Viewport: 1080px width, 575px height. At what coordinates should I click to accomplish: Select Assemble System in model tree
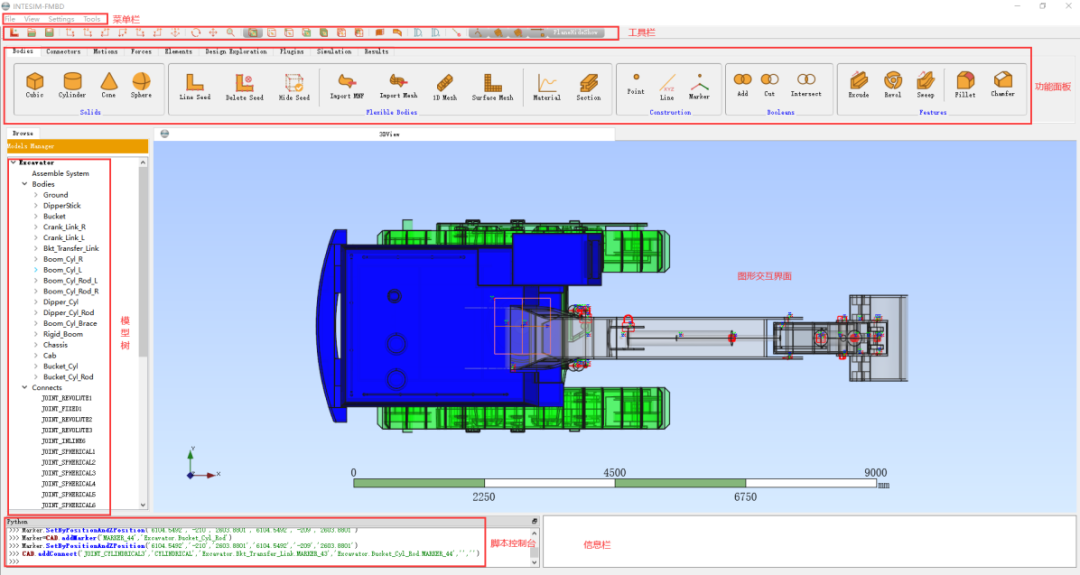click(x=61, y=174)
